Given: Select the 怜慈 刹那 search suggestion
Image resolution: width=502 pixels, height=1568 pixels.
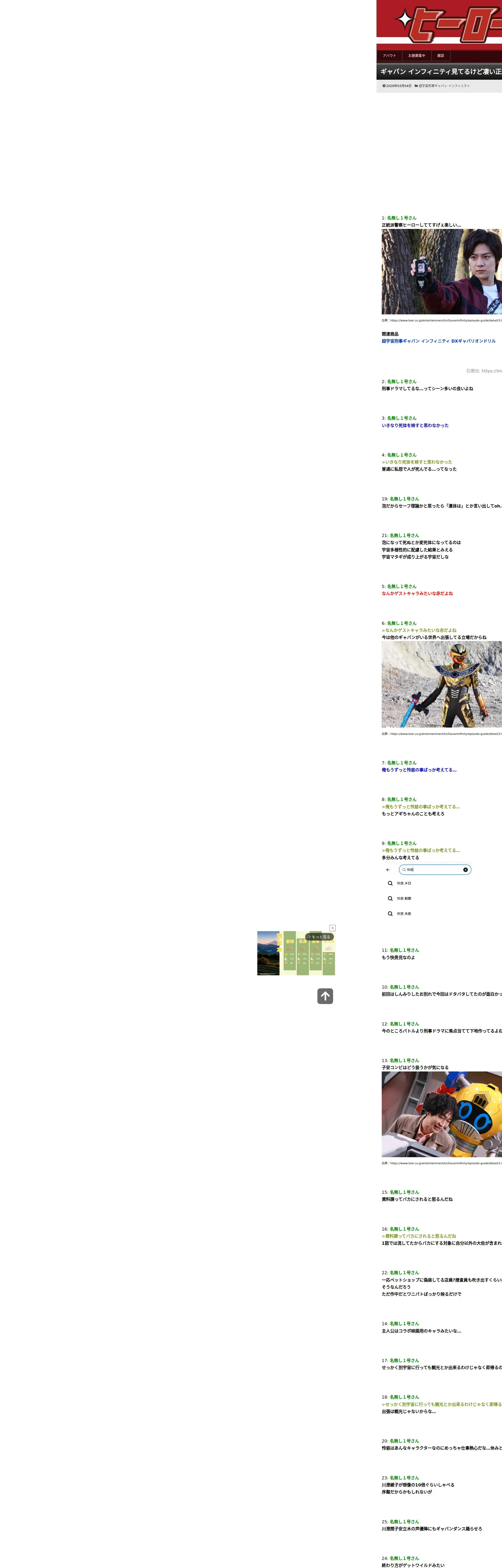Looking at the screenshot, I should [x=404, y=898].
